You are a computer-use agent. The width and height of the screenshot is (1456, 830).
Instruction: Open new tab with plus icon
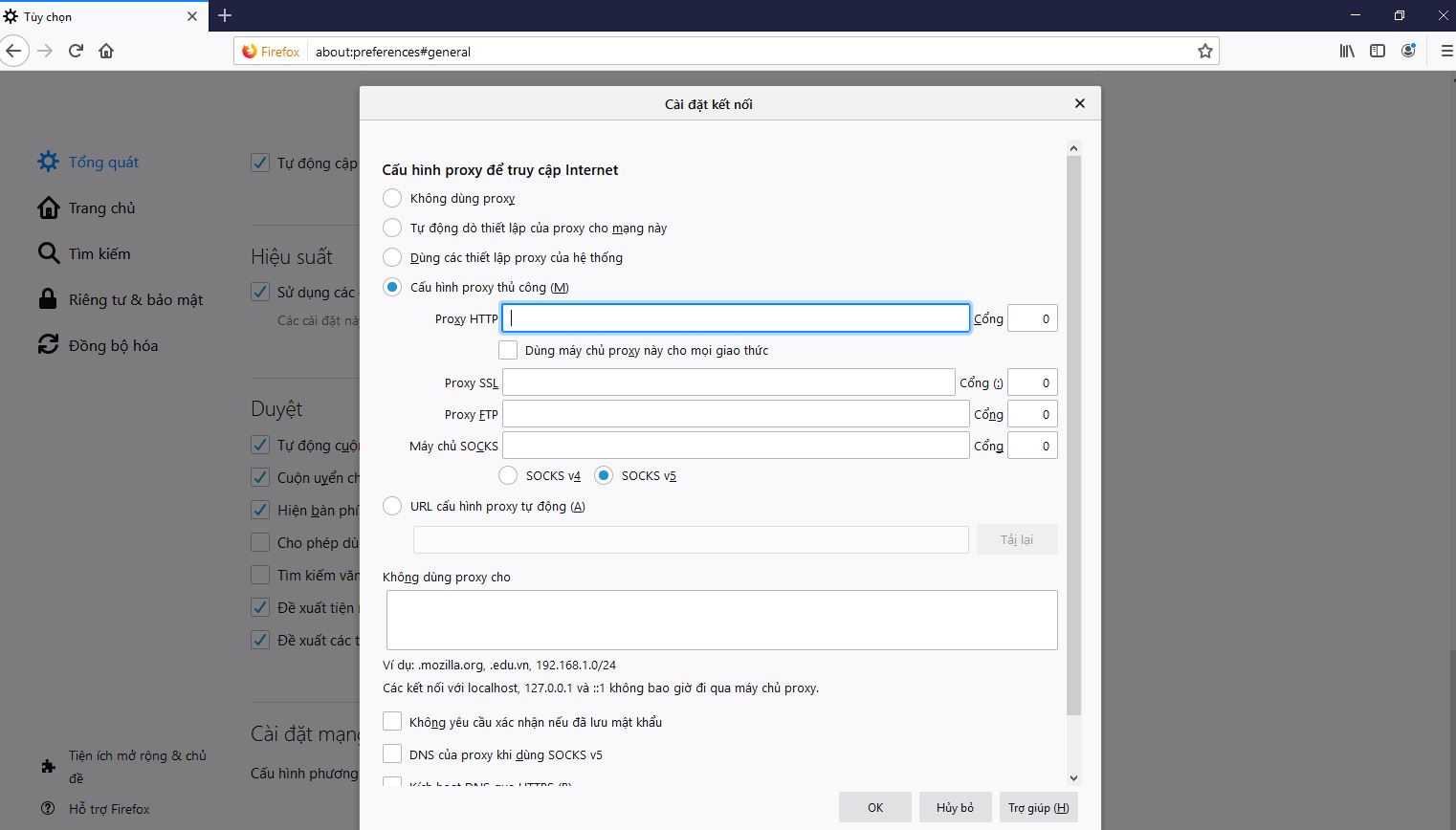pyautogui.click(x=225, y=15)
